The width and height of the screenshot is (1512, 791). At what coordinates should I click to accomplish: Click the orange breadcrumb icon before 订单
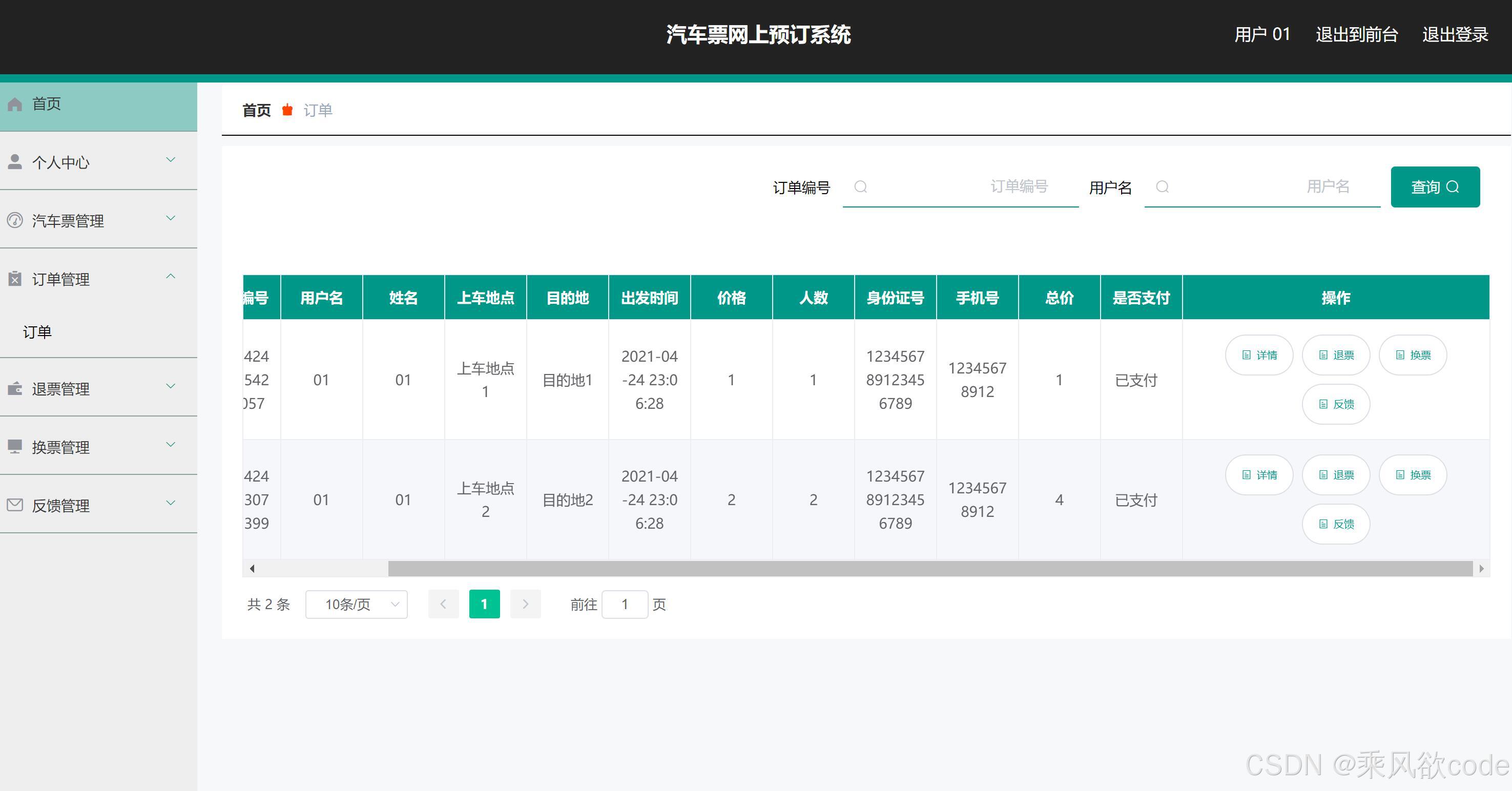[x=287, y=110]
